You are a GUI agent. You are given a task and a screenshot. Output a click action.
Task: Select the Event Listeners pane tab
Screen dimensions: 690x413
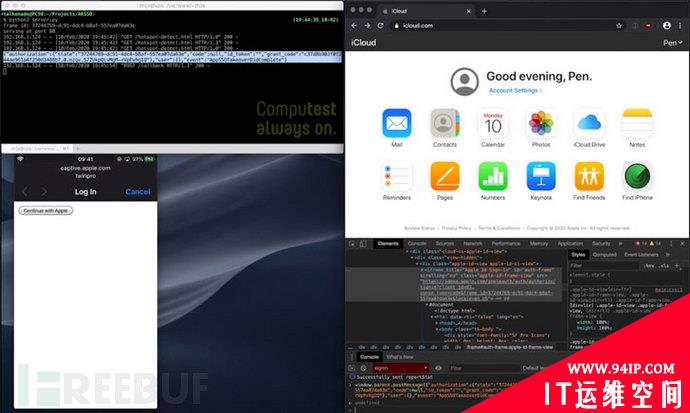tap(641, 255)
